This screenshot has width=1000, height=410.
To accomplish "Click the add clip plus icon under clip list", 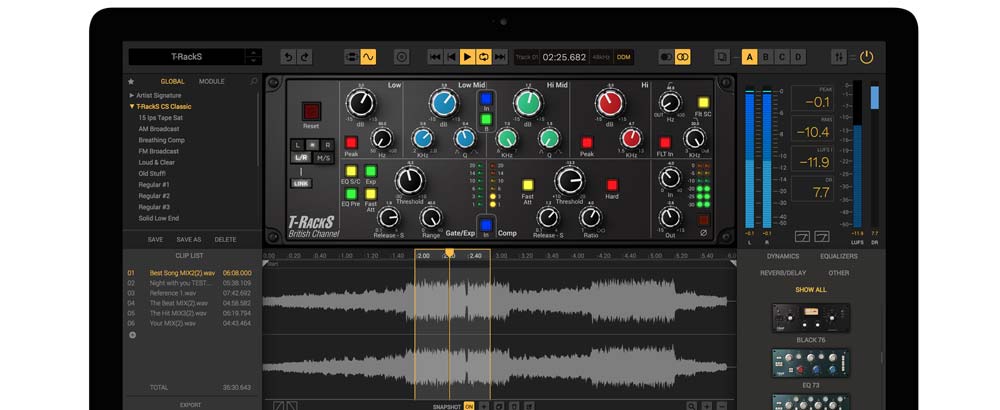I will point(132,335).
